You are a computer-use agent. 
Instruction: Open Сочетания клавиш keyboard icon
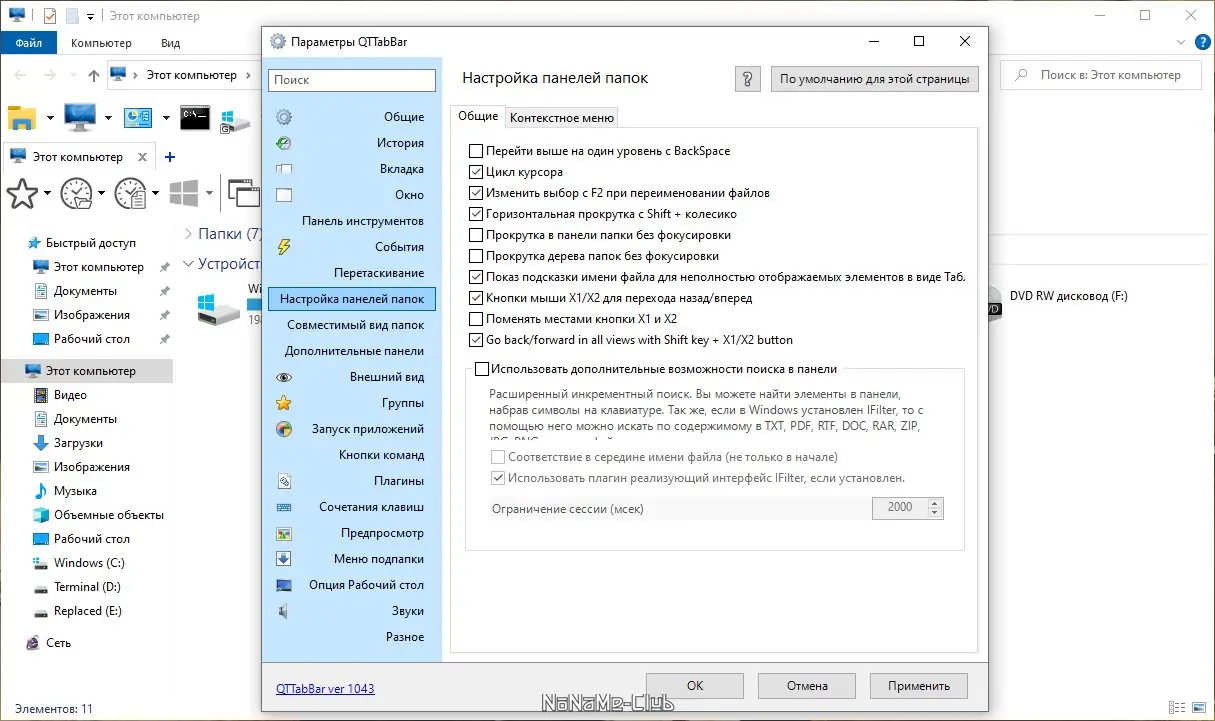point(284,507)
